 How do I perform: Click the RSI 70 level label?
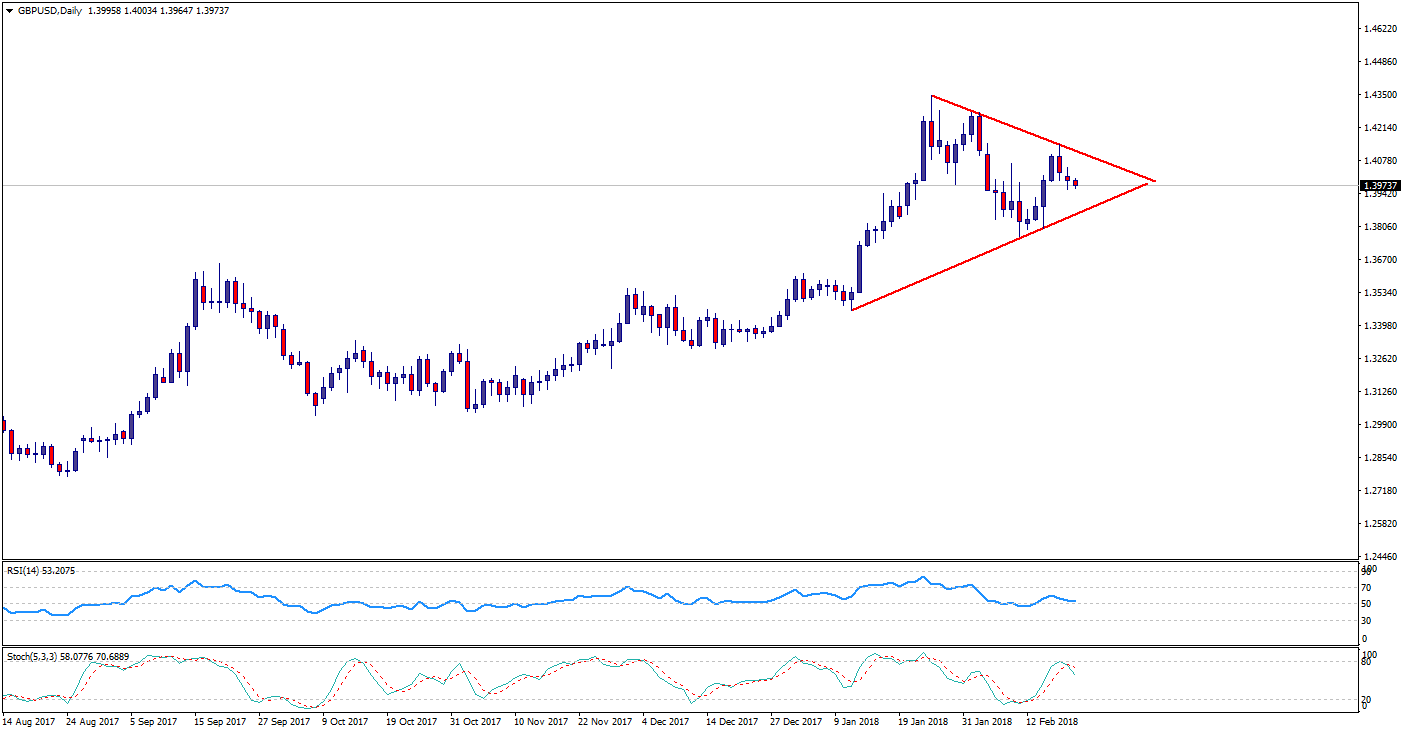point(1368,587)
